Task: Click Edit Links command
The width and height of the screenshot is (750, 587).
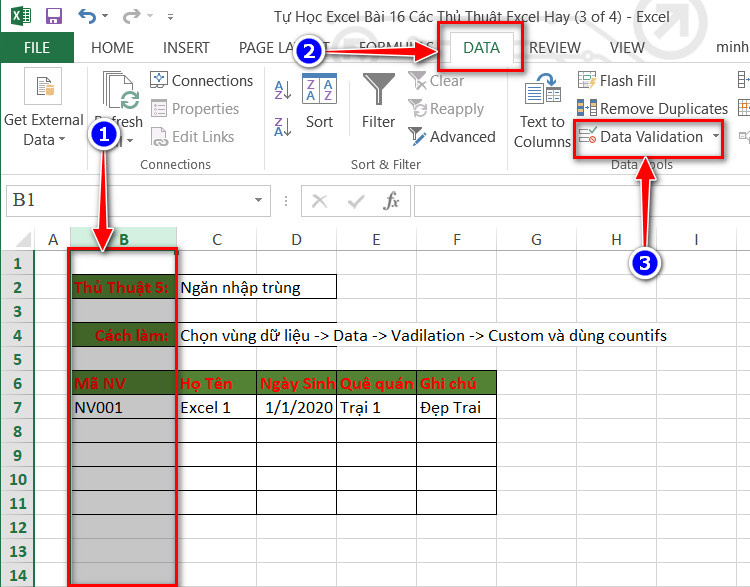Action: pos(192,137)
